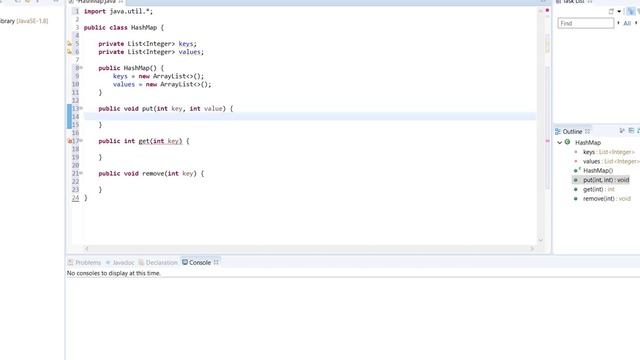Click the Outline view tab

click(572, 131)
